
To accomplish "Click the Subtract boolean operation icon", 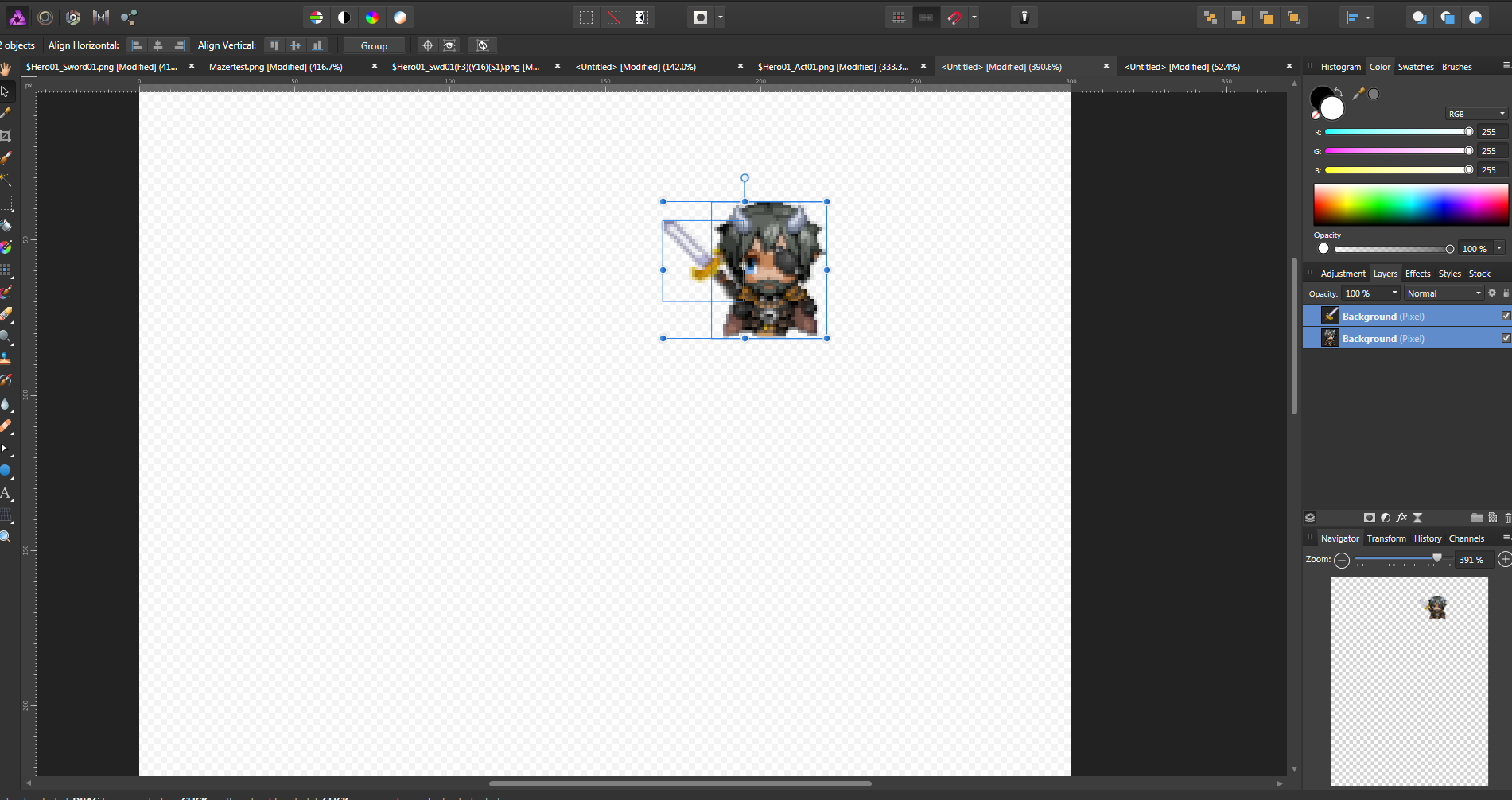I will (1448, 17).
